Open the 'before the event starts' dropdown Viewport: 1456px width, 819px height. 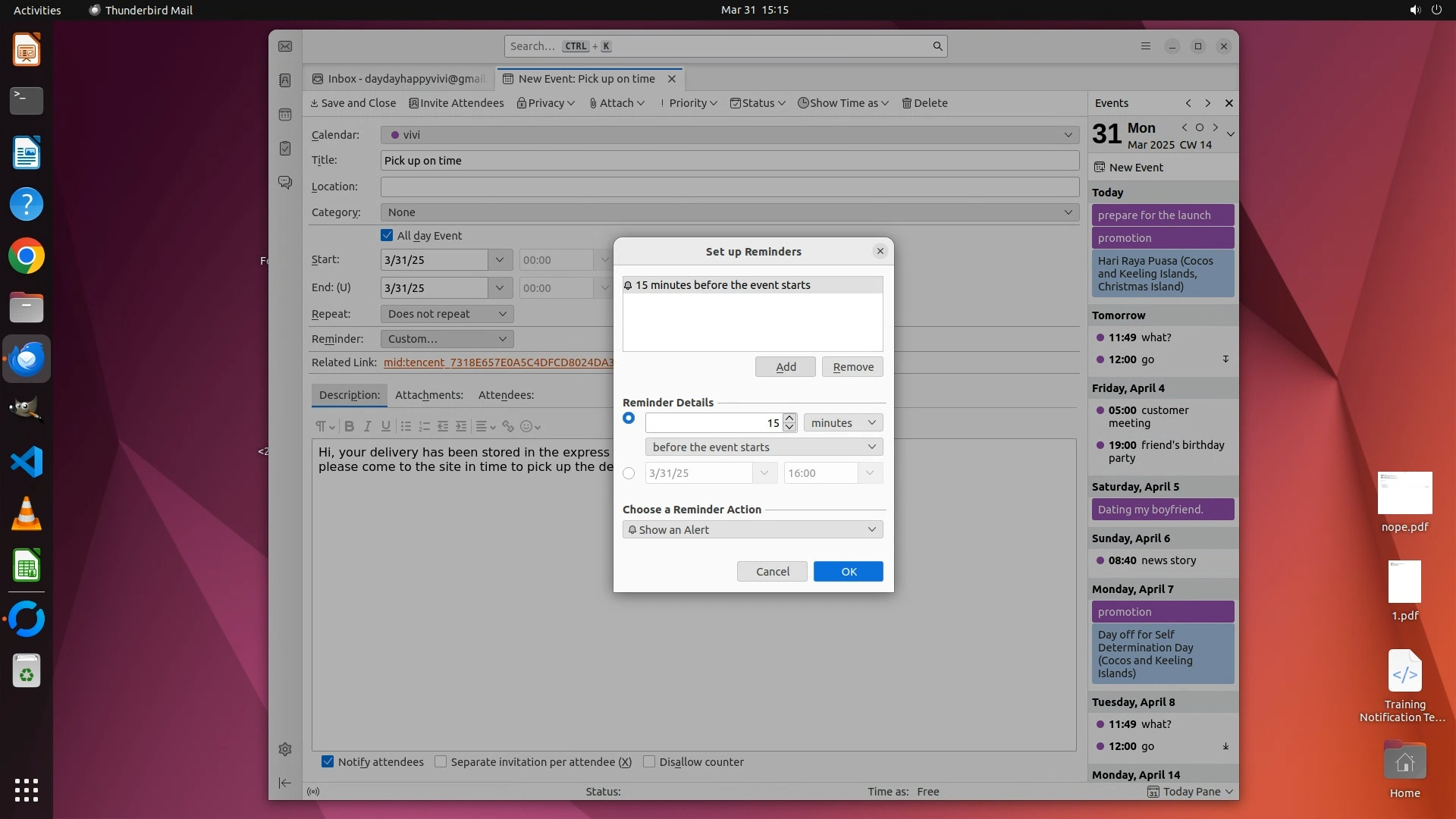pyautogui.click(x=764, y=447)
